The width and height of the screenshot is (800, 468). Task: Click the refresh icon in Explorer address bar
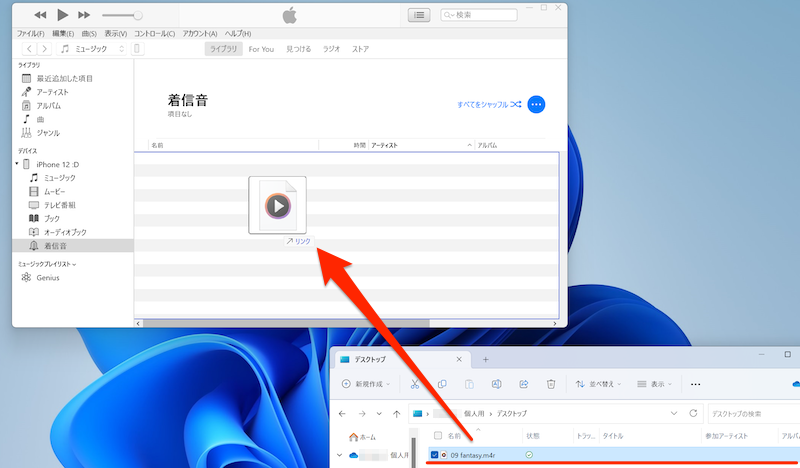(694, 412)
